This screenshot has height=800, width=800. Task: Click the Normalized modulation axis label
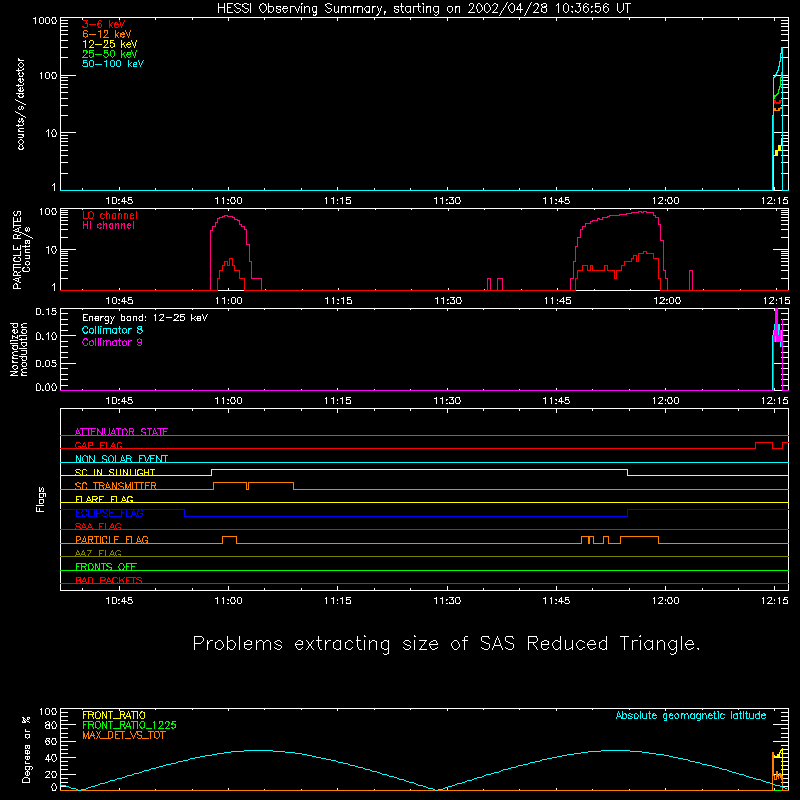tap(19, 349)
